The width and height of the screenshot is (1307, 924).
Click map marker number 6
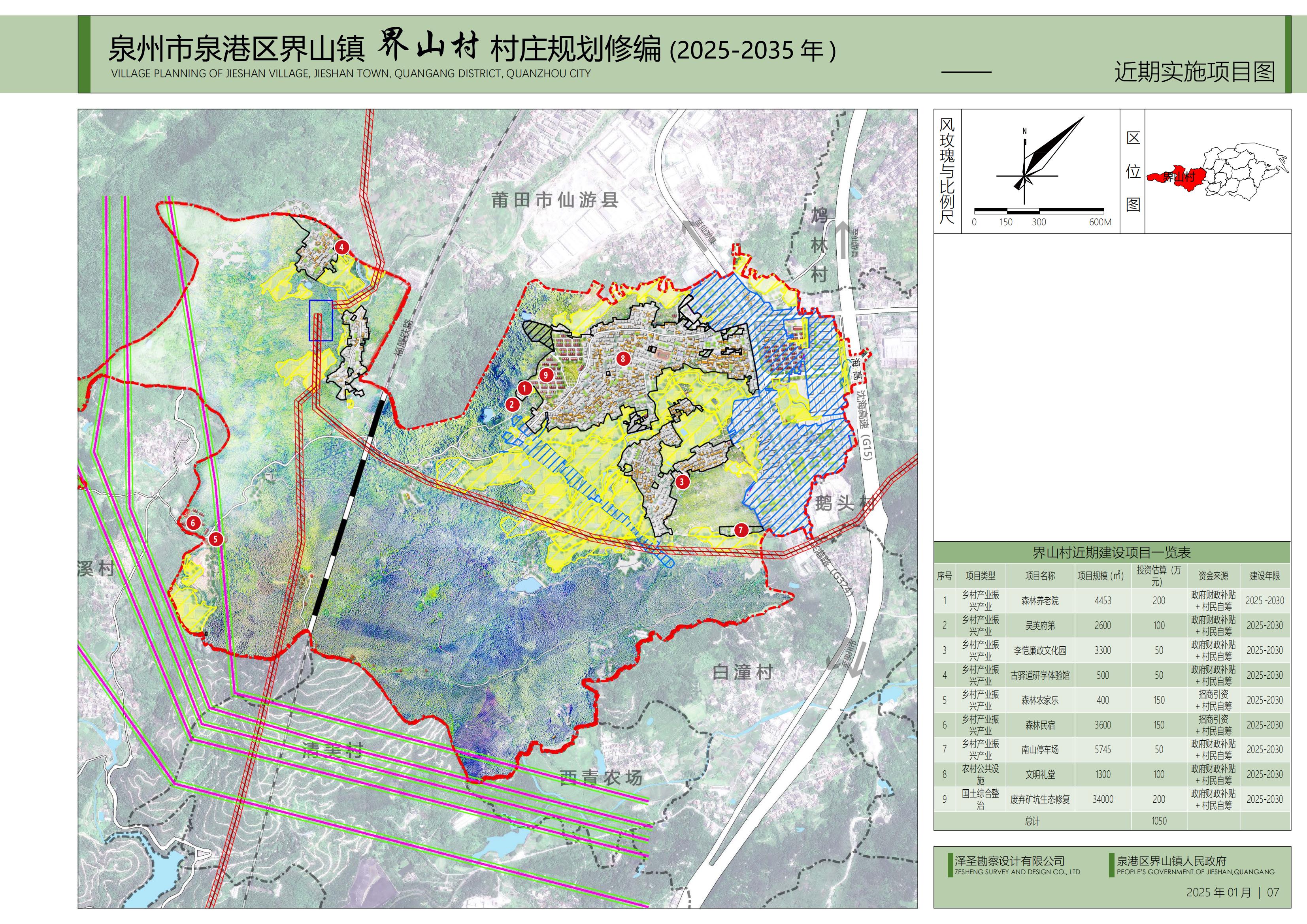pos(193,523)
